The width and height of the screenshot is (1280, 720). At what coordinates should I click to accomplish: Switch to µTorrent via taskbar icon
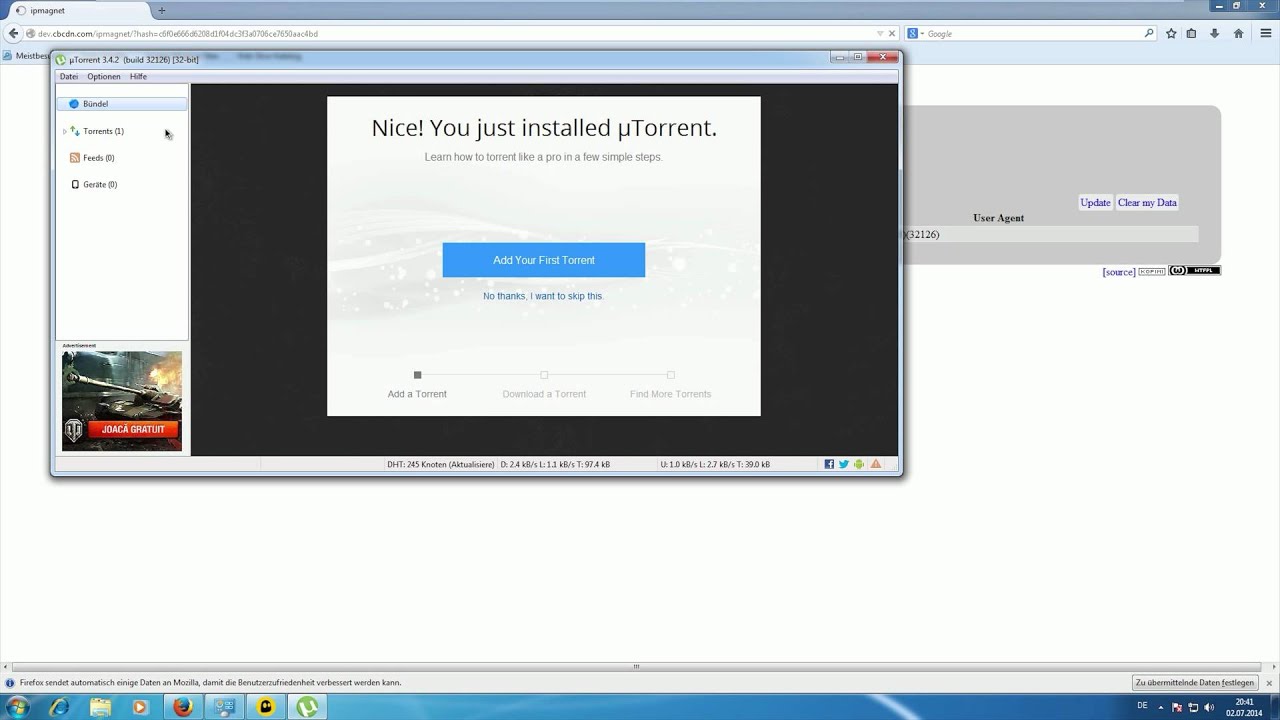[308, 707]
